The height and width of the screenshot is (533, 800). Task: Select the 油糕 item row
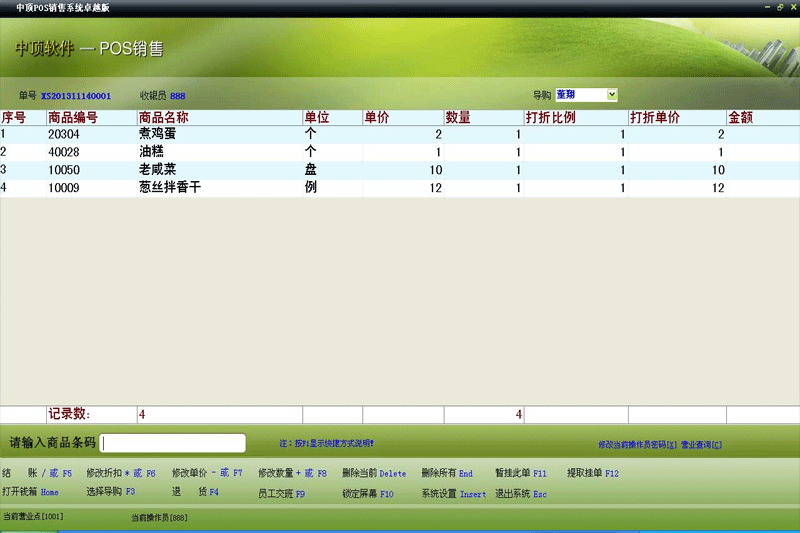(x=400, y=152)
